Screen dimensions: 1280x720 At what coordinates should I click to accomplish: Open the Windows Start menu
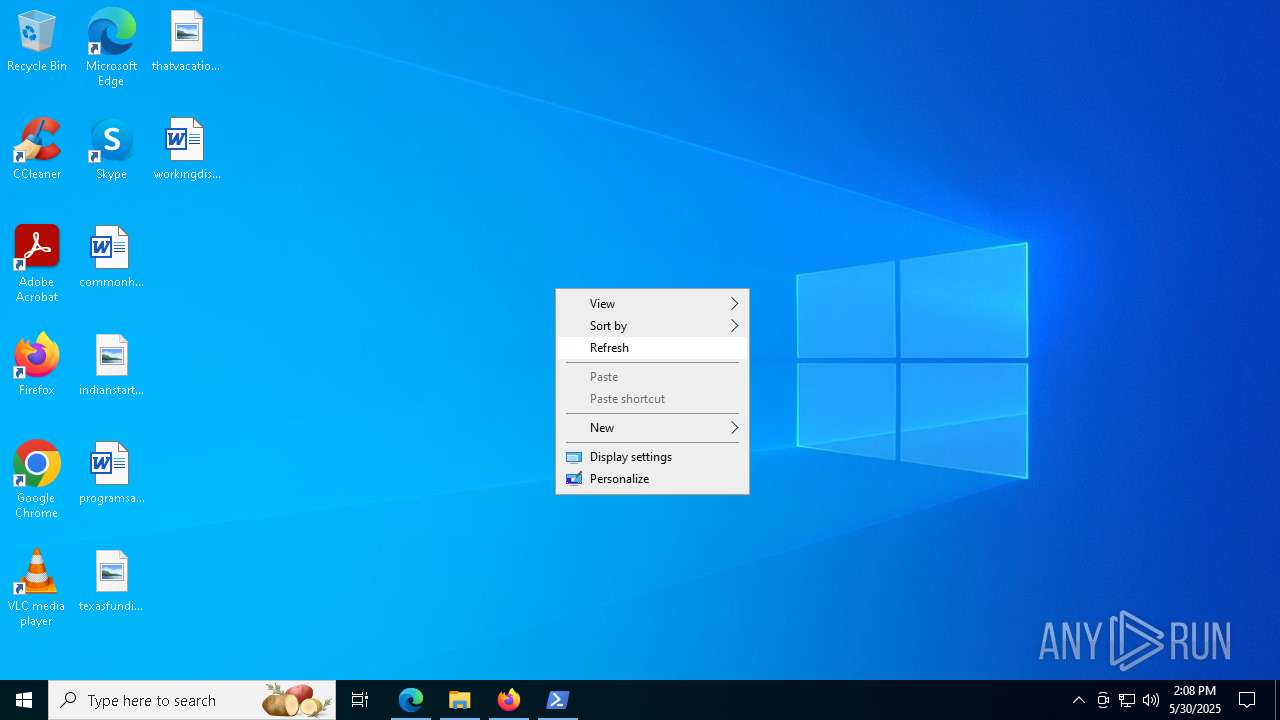click(x=24, y=700)
